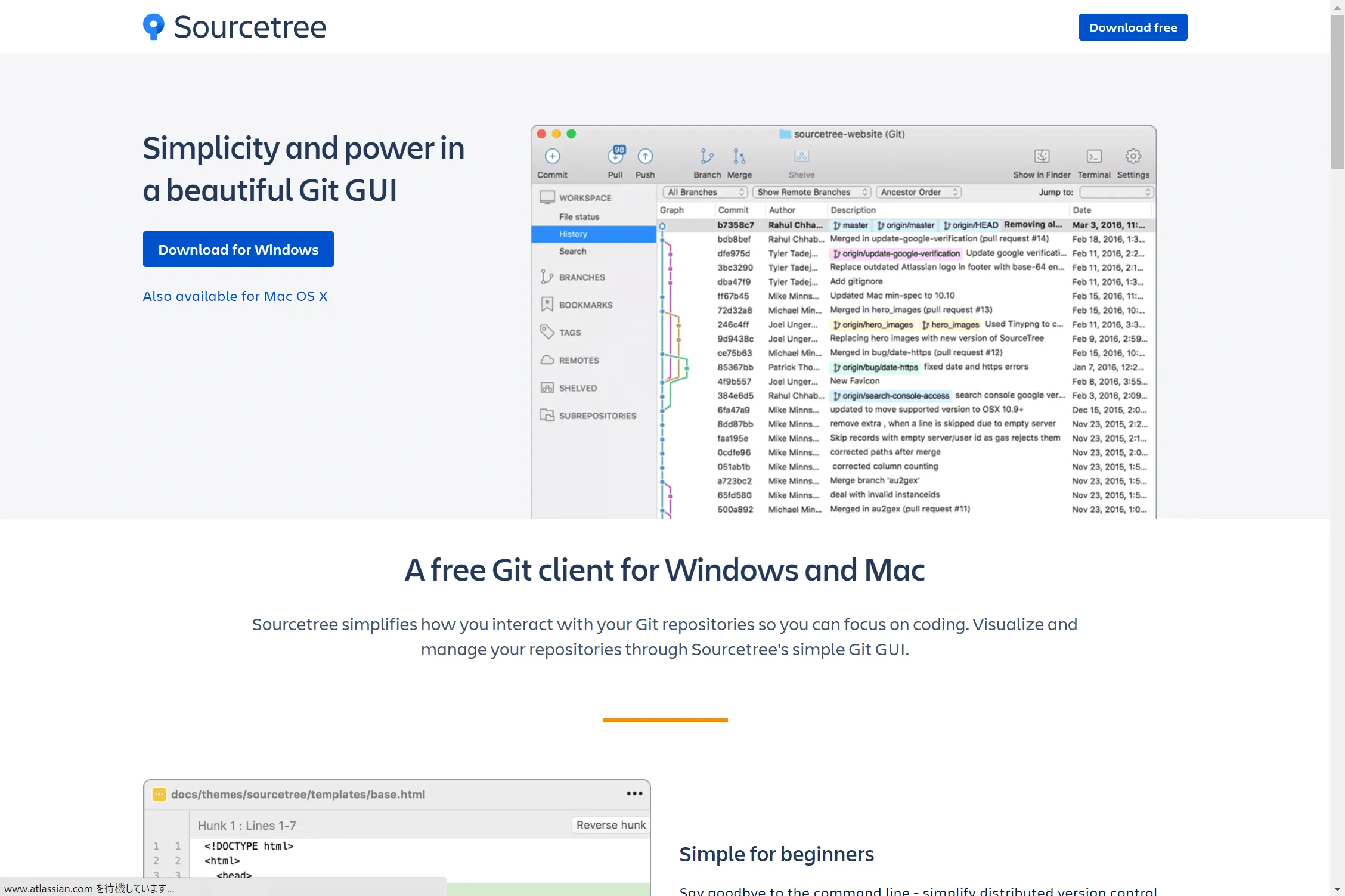This screenshot has height=896, width=1345.
Task: Click the Push arrow icon
Action: (645, 156)
